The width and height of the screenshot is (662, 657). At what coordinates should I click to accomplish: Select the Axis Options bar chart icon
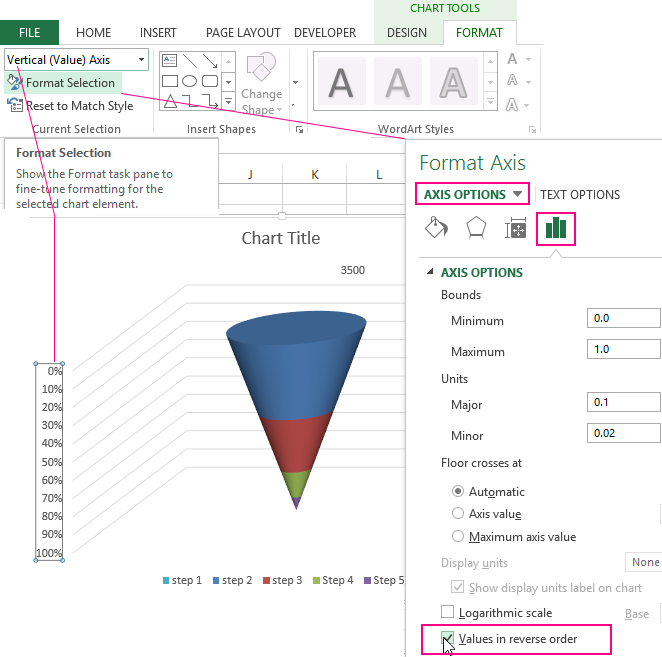[x=556, y=229]
